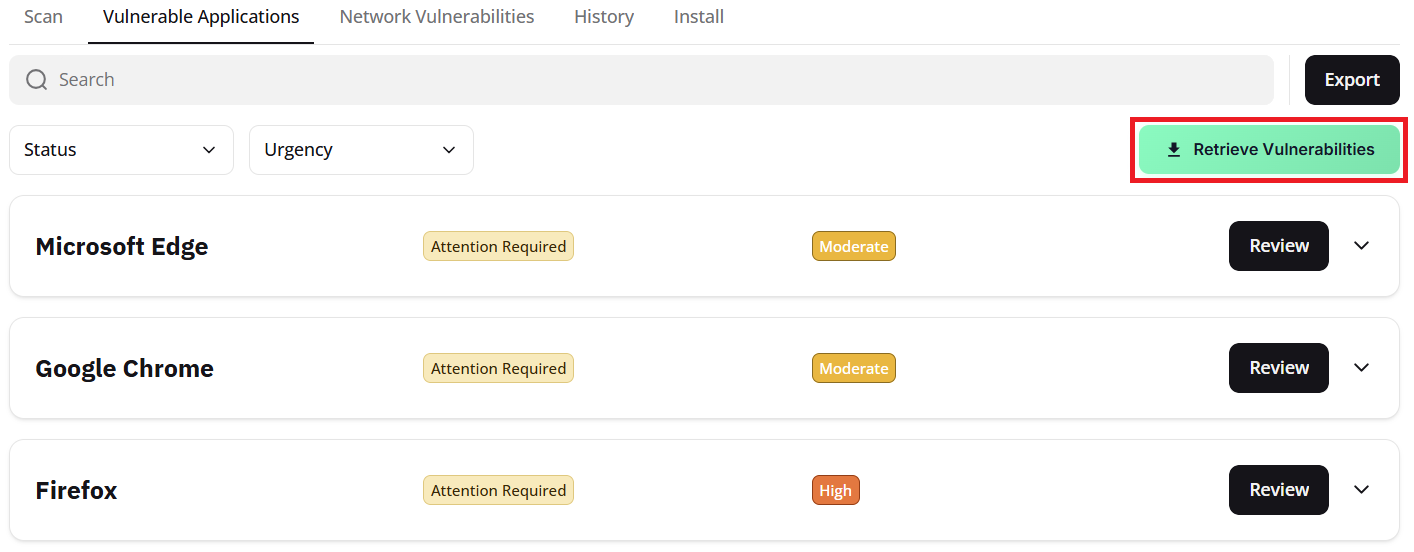Review the Microsoft Edge vulnerabilities
This screenshot has height=552, width=1414.
point(1278,246)
